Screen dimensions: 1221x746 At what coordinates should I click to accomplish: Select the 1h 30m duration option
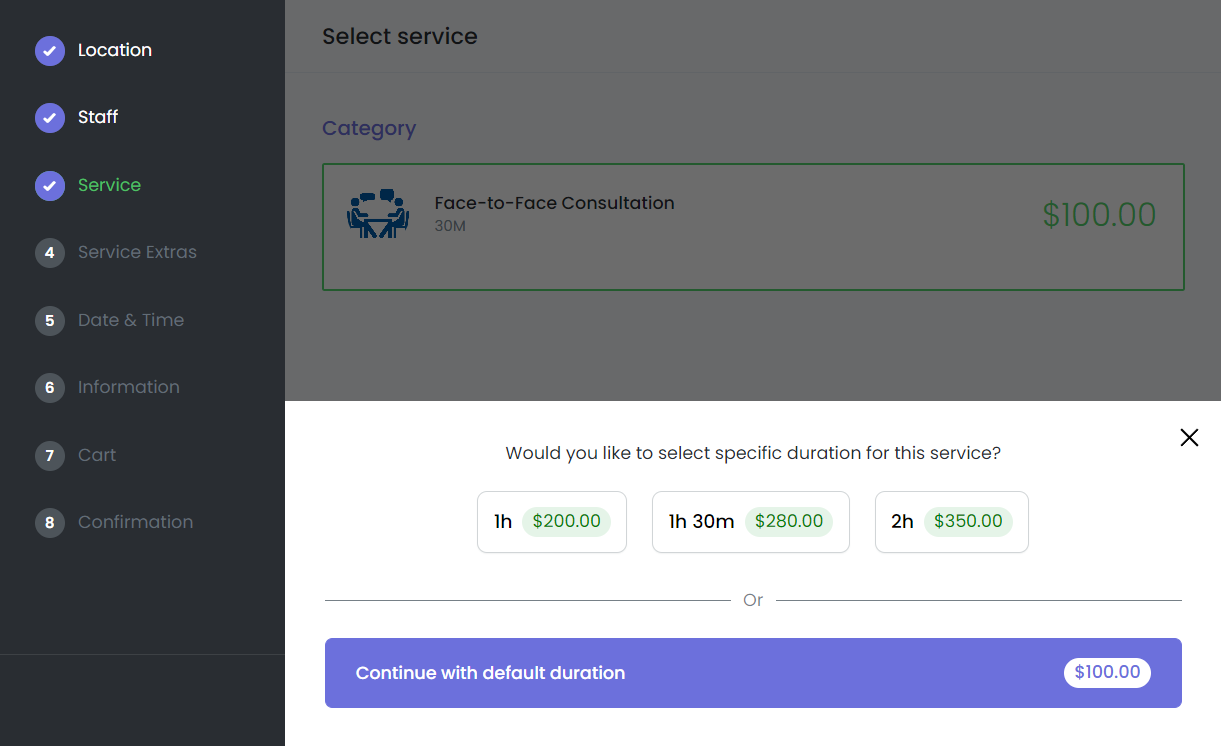coord(750,521)
